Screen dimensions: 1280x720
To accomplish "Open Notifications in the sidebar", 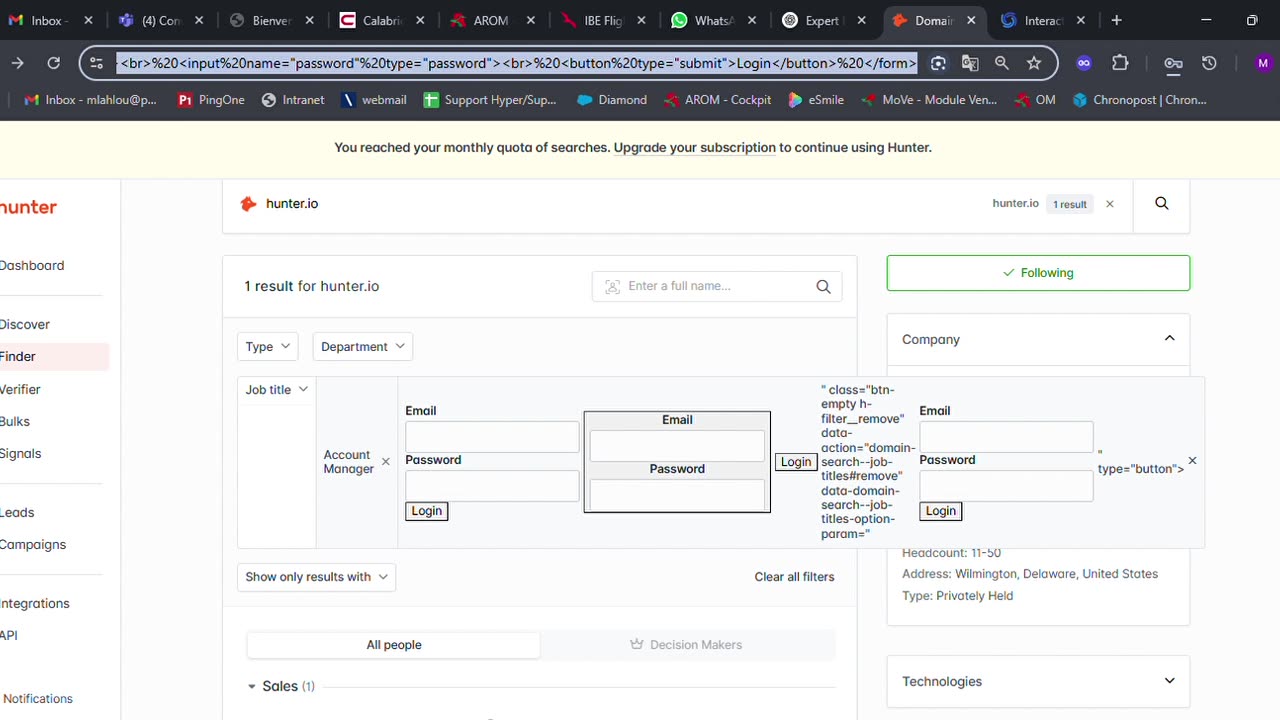I will 38,698.
